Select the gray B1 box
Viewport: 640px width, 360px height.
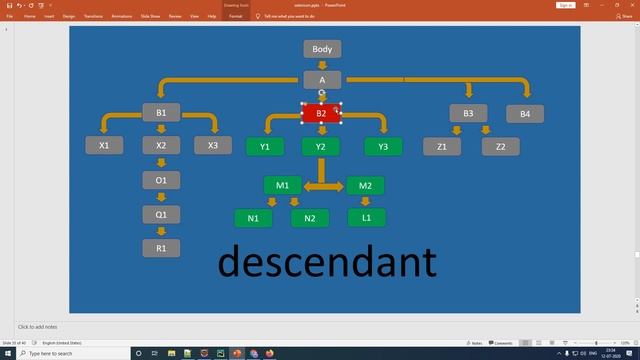tap(161, 113)
